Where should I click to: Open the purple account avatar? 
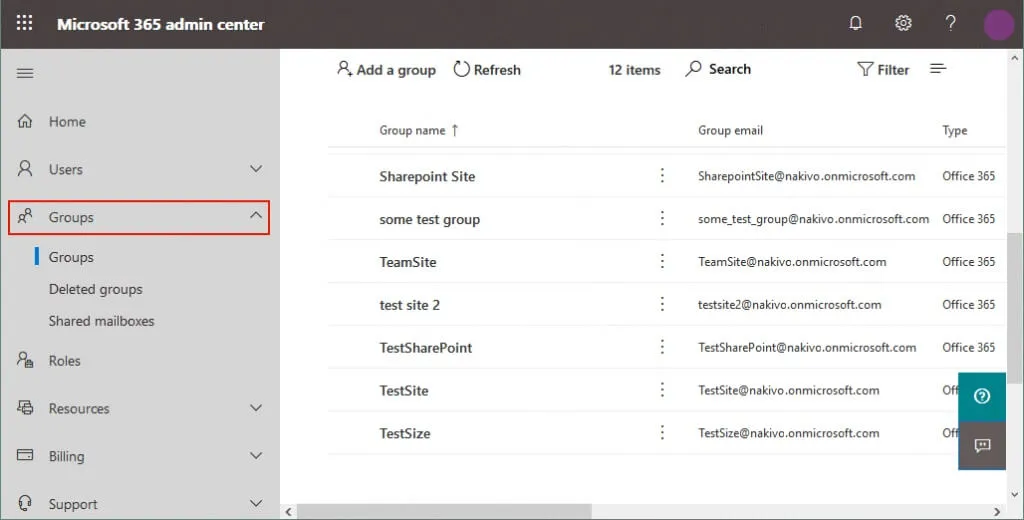point(998,24)
